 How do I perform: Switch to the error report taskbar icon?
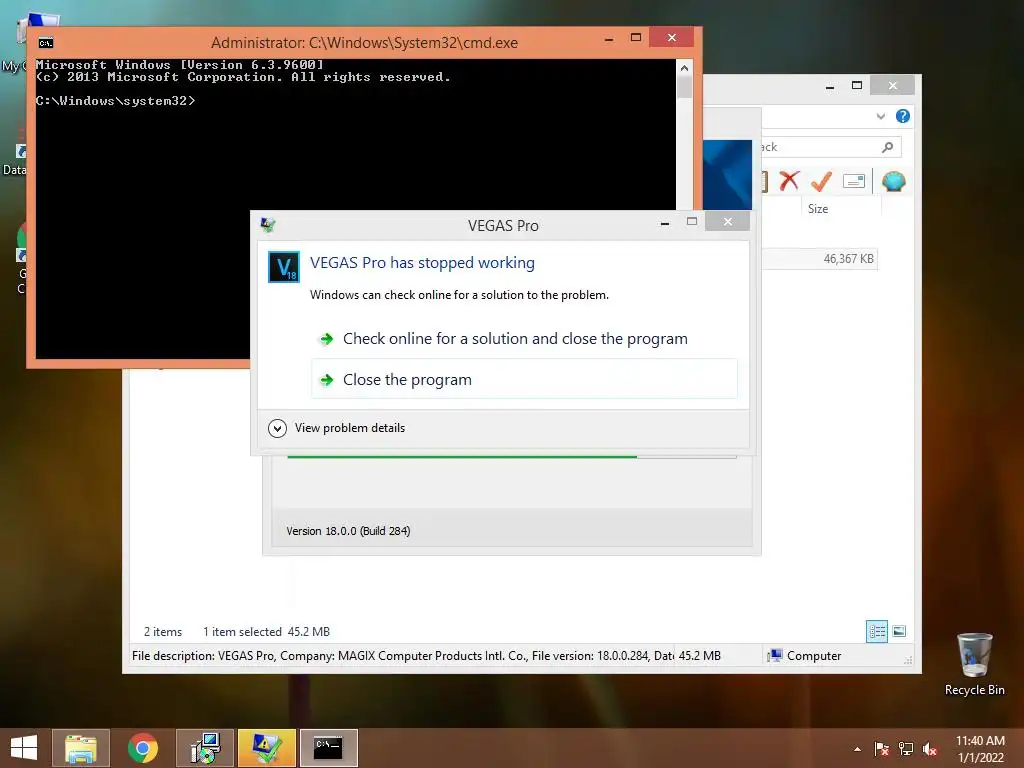click(266, 748)
